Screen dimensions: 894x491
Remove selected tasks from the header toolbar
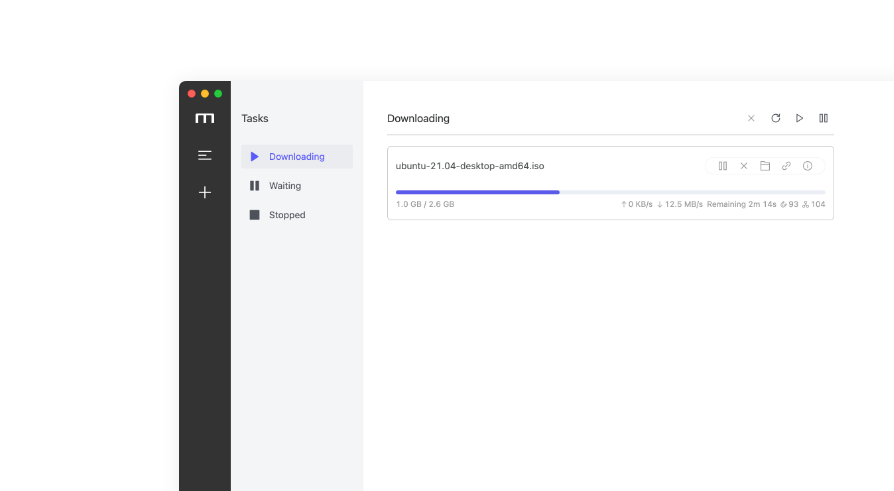751,118
